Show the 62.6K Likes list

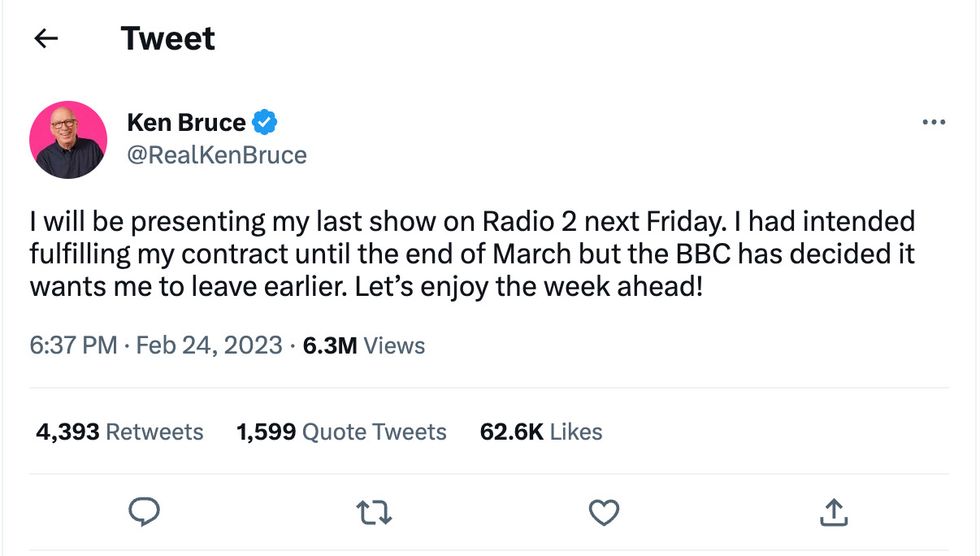pyautogui.click(x=541, y=432)
